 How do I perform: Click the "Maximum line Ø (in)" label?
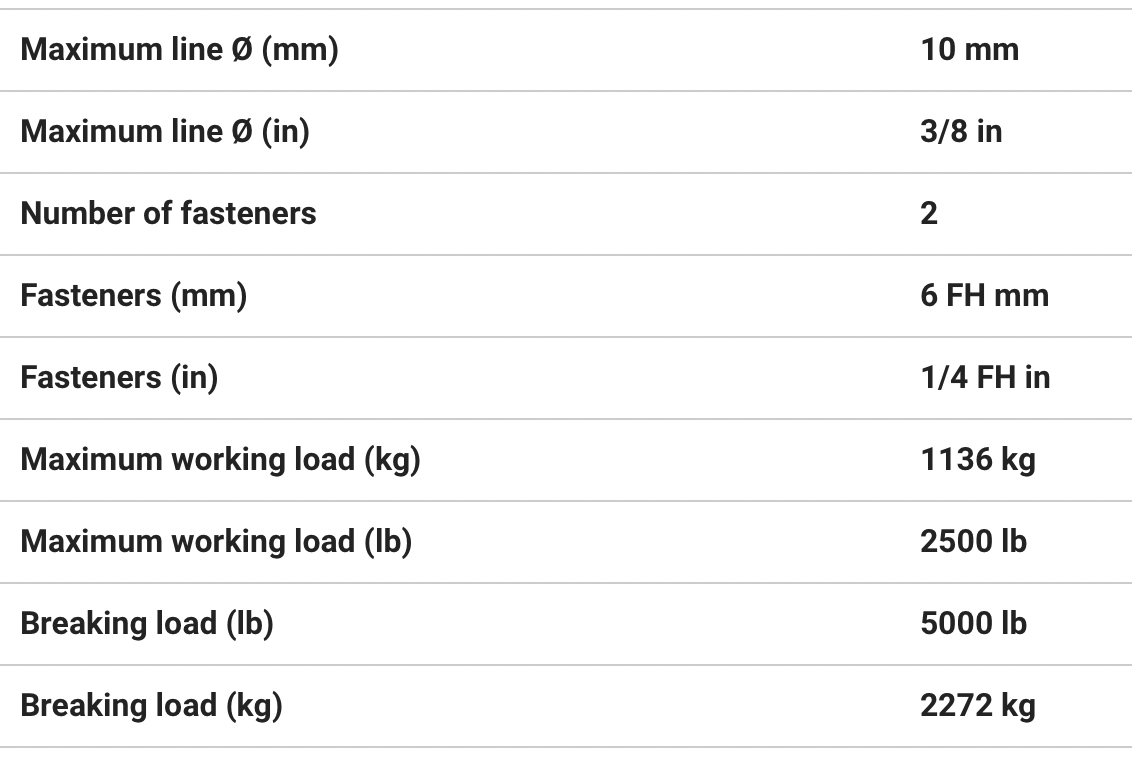click(165, 131)
